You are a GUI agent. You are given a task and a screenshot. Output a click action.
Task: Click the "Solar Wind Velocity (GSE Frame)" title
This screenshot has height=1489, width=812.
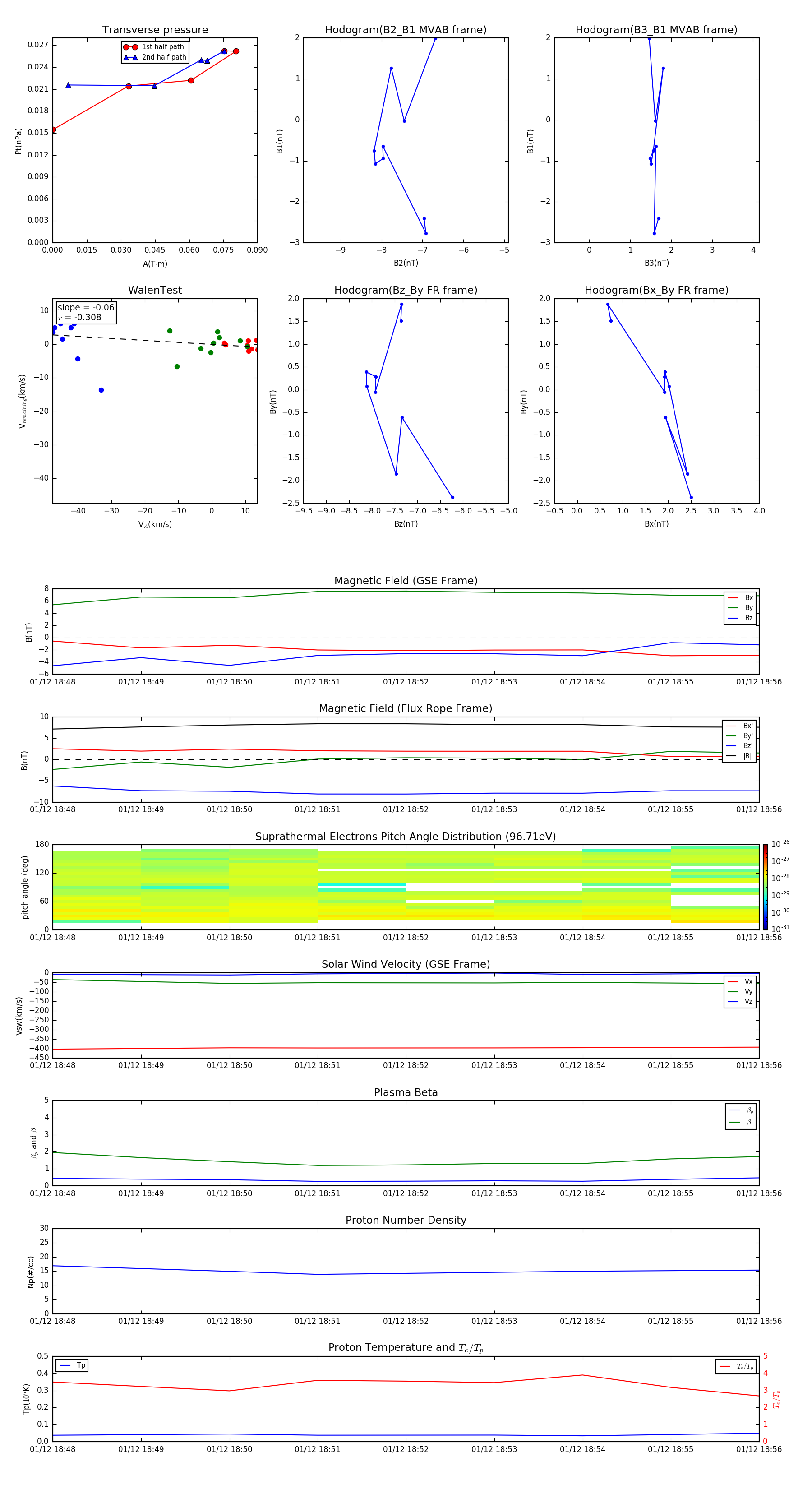tap(406, 965)
